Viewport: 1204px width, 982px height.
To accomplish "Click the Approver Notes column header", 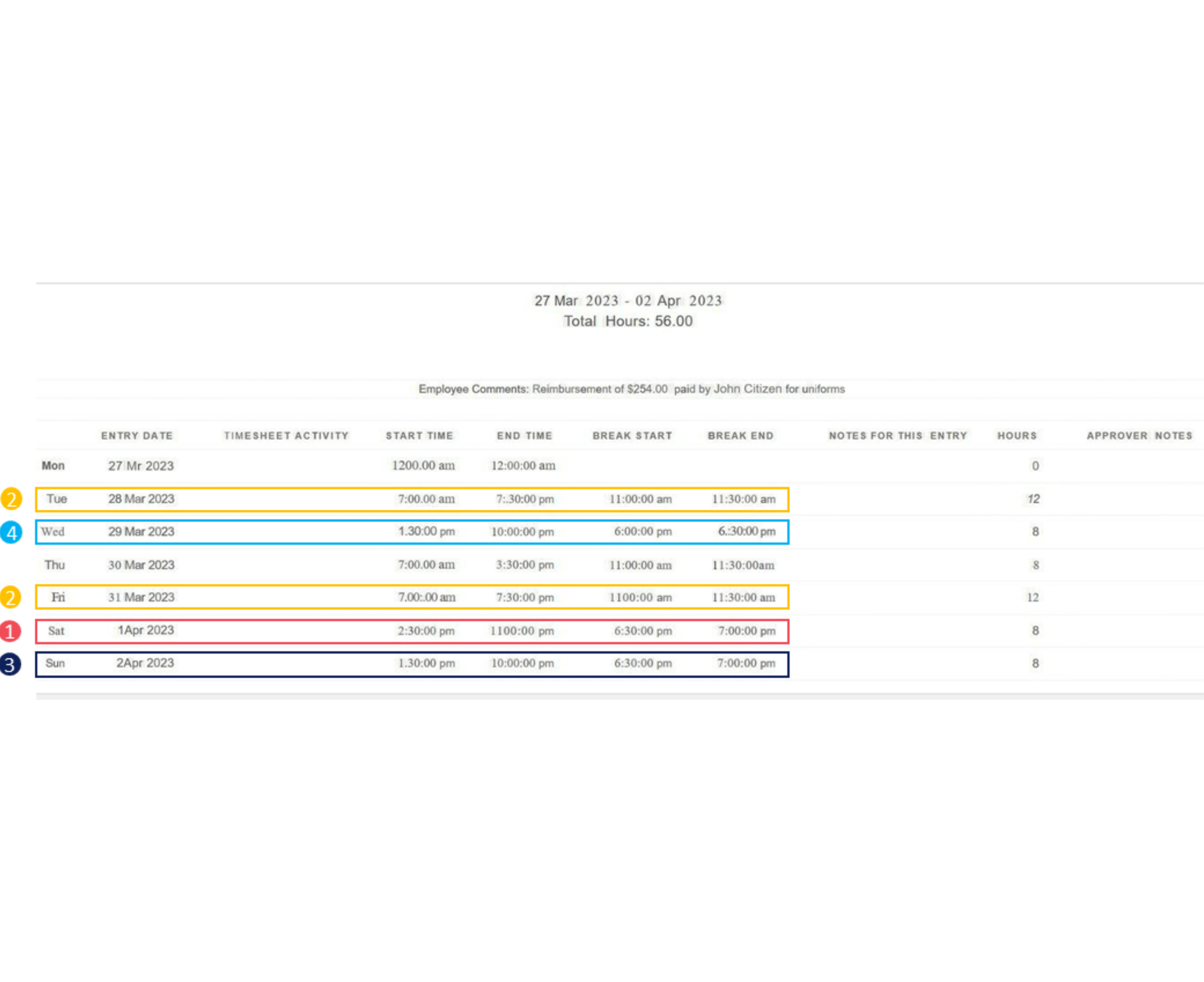I will click(x=1139, y=435).
